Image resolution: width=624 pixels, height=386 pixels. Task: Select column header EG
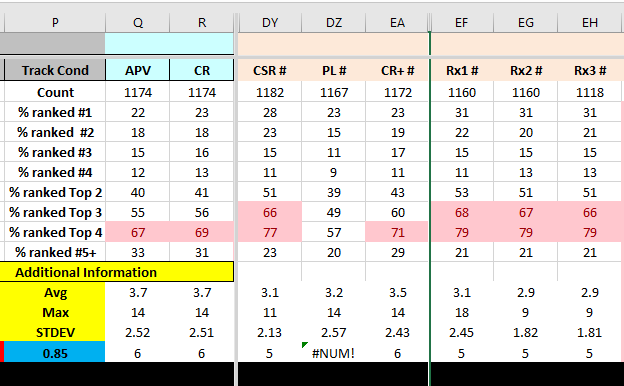[x=526, y=23]
